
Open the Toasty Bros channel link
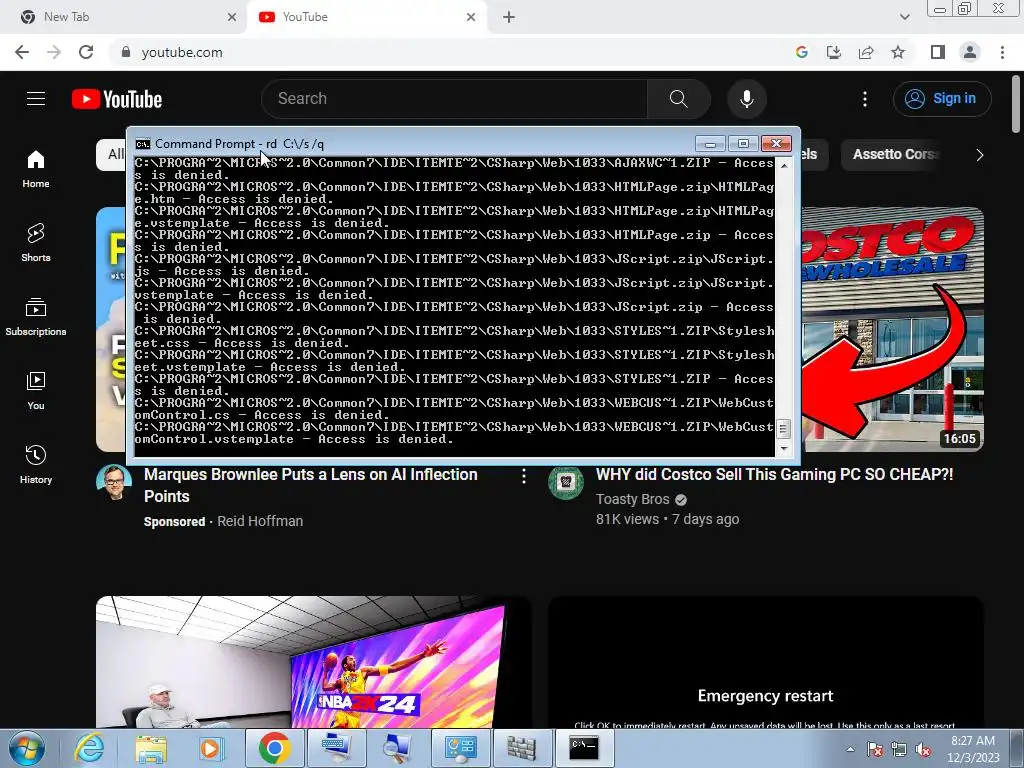632,500
